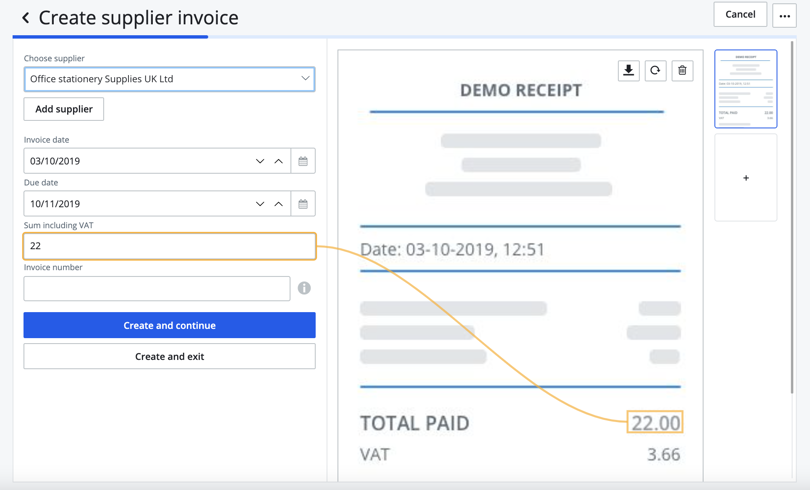This screenshot has width=810, height=490.
Task: Increase Invoice date with up chevron
Action: point(278,161)
